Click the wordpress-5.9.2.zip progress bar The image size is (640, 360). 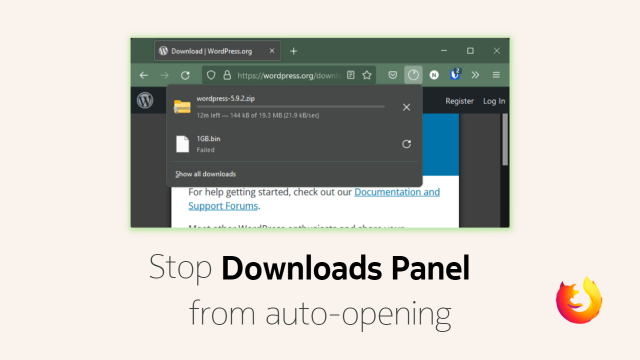[291, 107]
